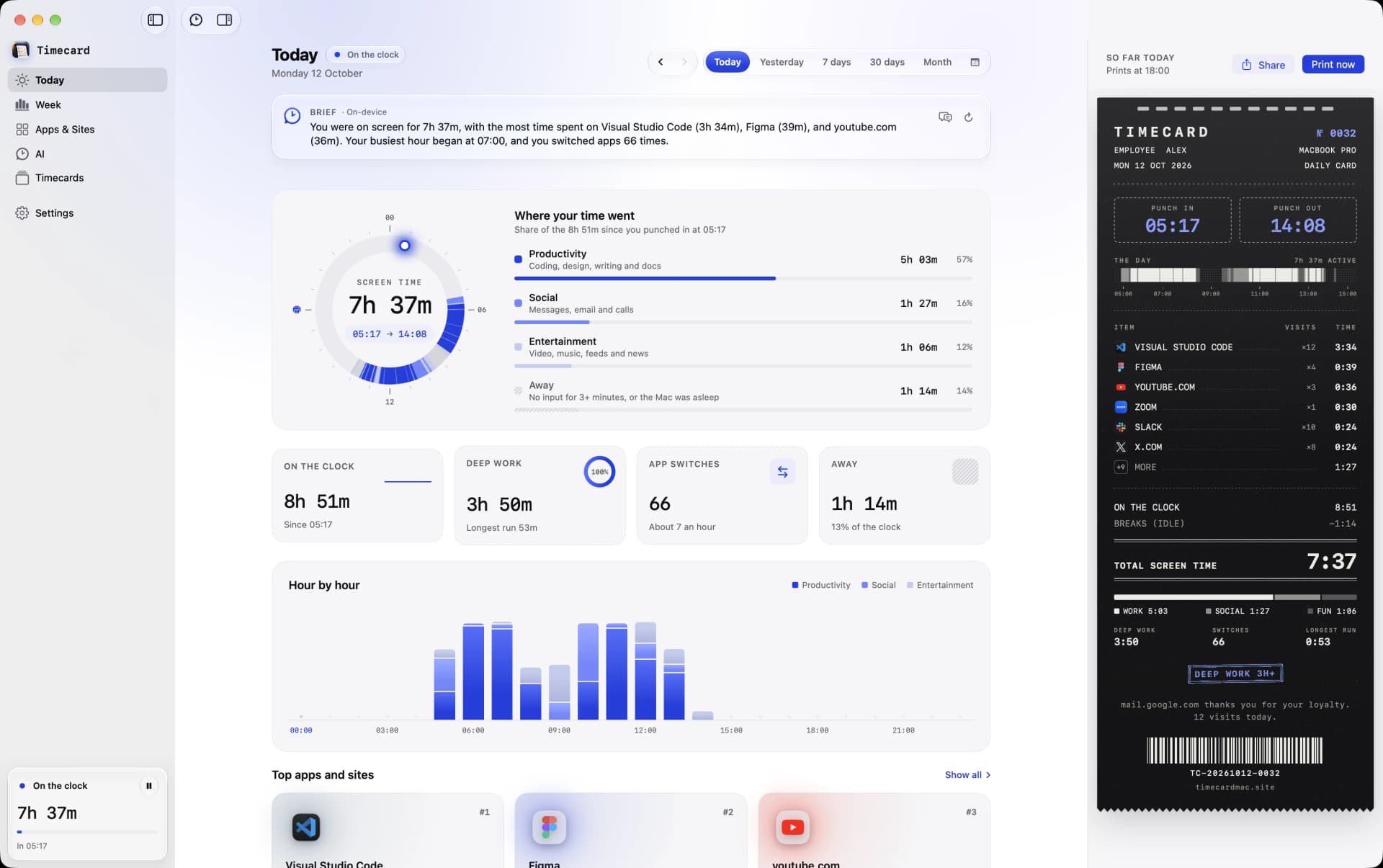The width and height of the screenshot is (1383, 868).
Task: Regenerate the brief with the refresh icon
Action: coord(968,117)
